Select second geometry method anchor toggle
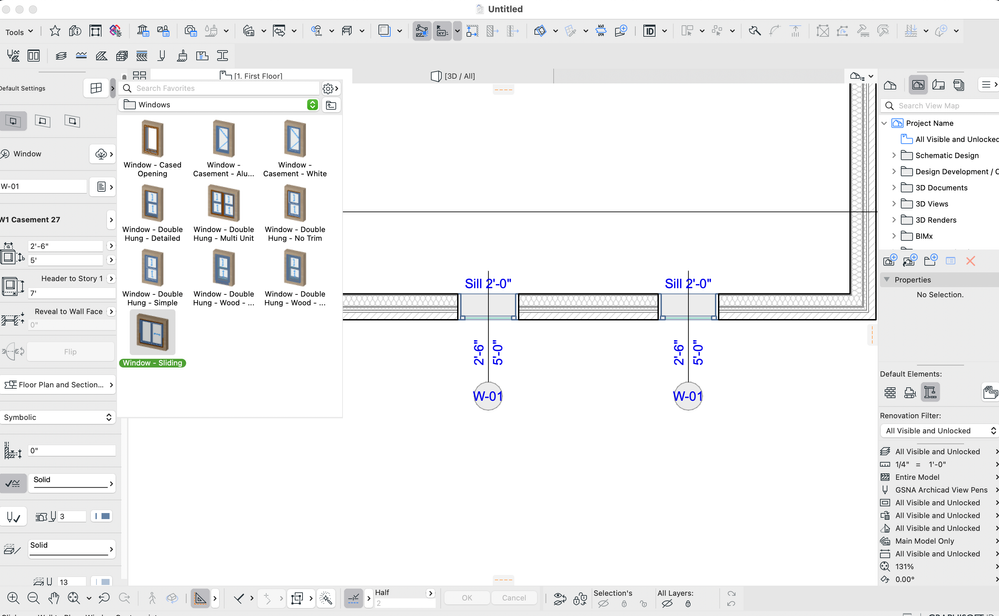This screenshot has height=616, width=999. [43, 121]
